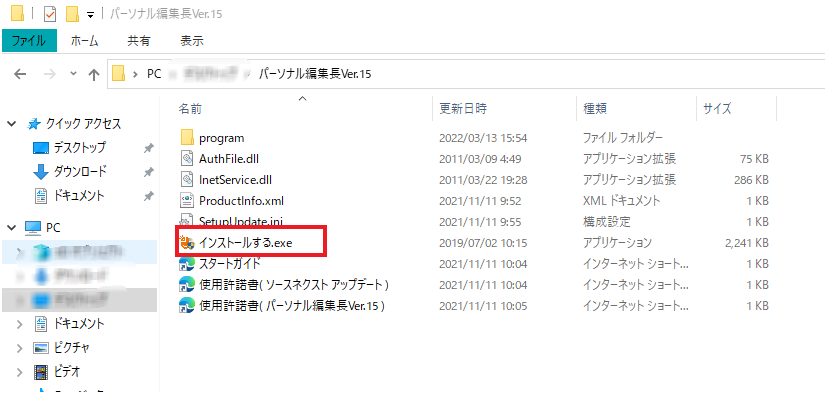Click the スタートガイド file name
Image resolution: width=826 pixels, height=395 pixels.
[x=229, y=263]
